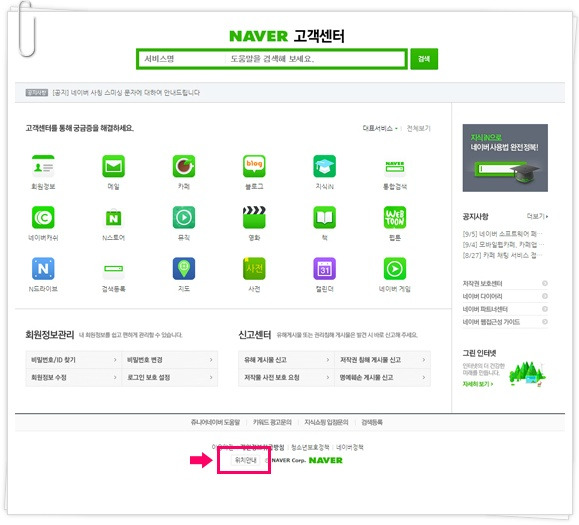Open the 블로그 blog help icon
This screenshot has height=525, width=579.
254,167
